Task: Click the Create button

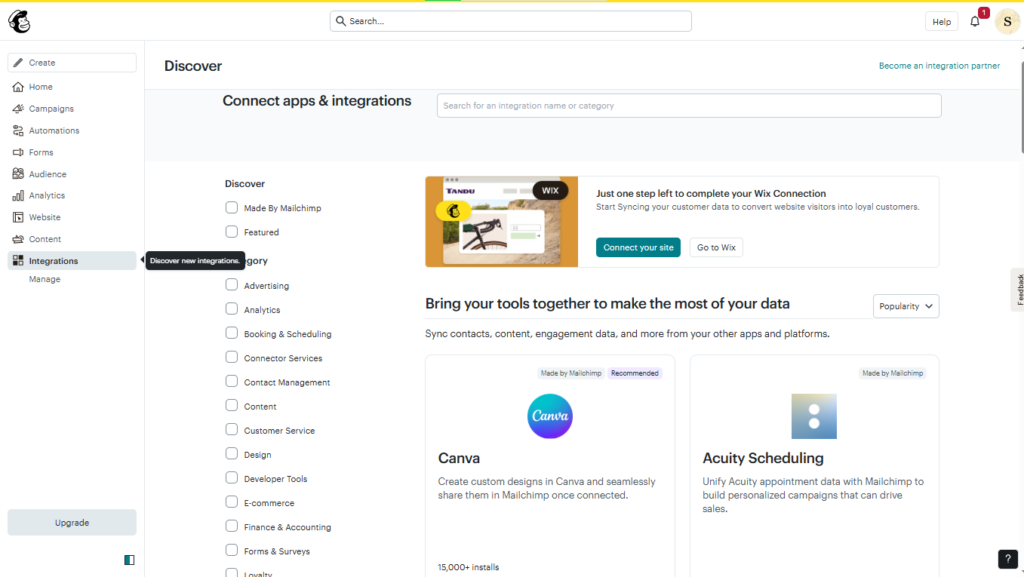Action: 72,63
